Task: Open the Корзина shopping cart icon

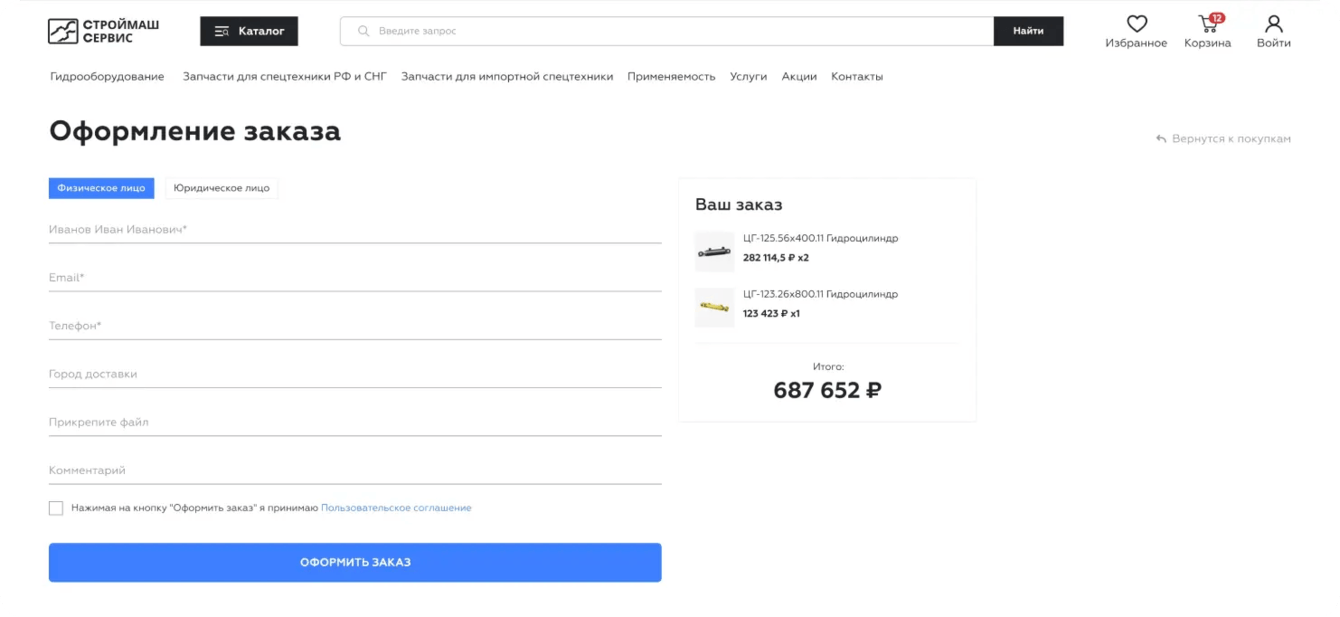Action: 1208,24
